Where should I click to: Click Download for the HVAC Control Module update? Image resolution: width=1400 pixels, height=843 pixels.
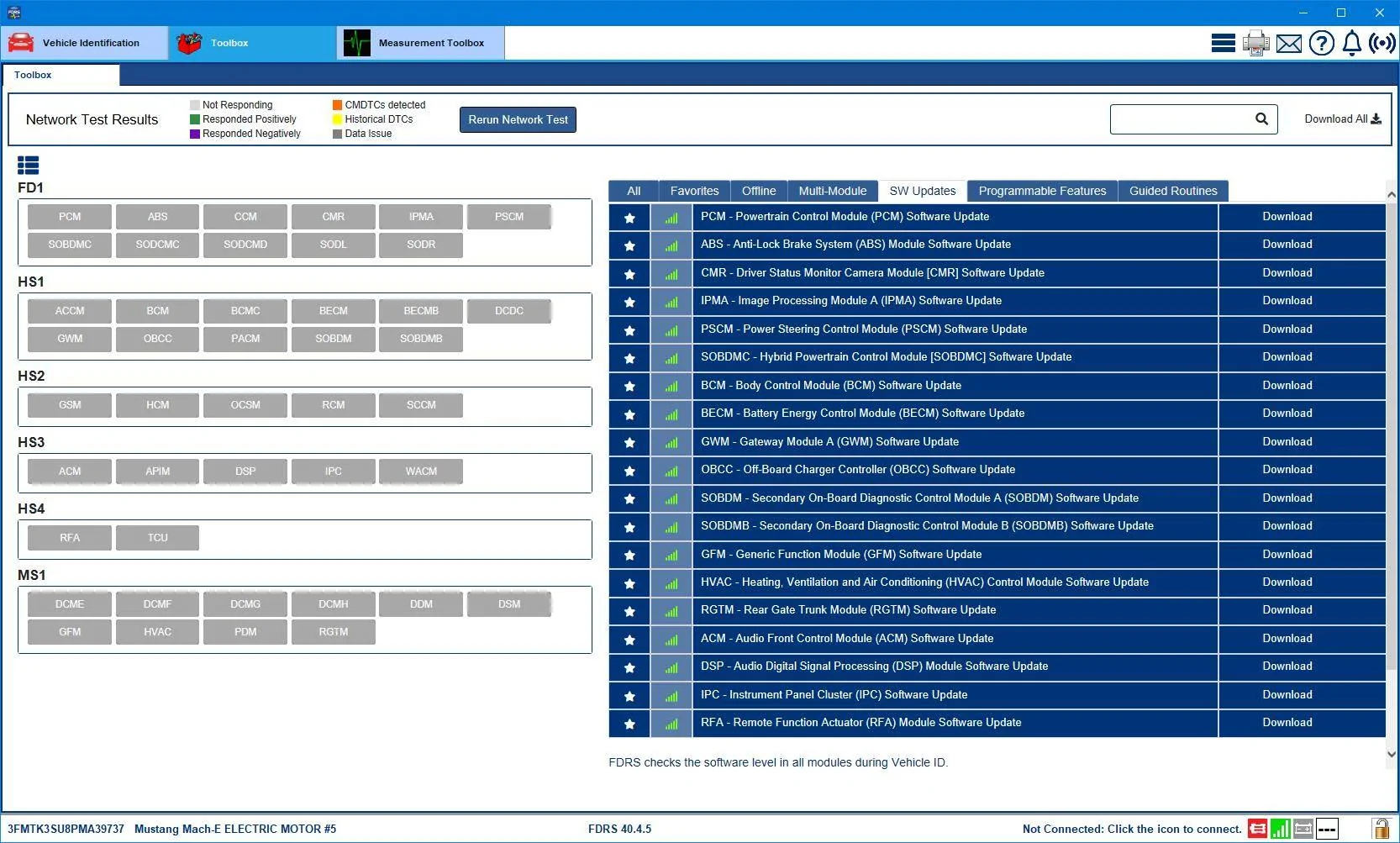click(x=1287, y=582)
